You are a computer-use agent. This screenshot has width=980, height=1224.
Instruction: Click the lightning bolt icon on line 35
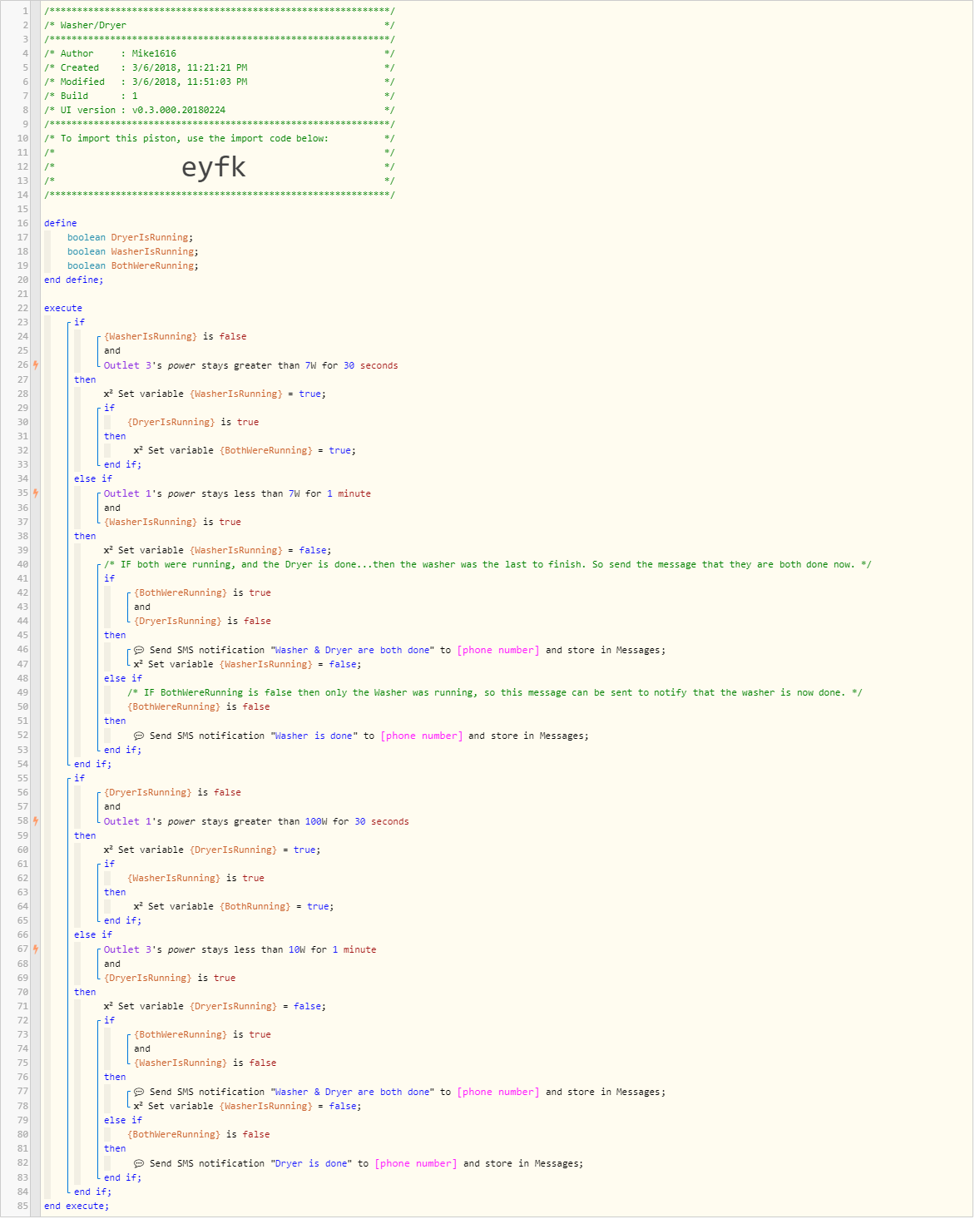[36, 493]
